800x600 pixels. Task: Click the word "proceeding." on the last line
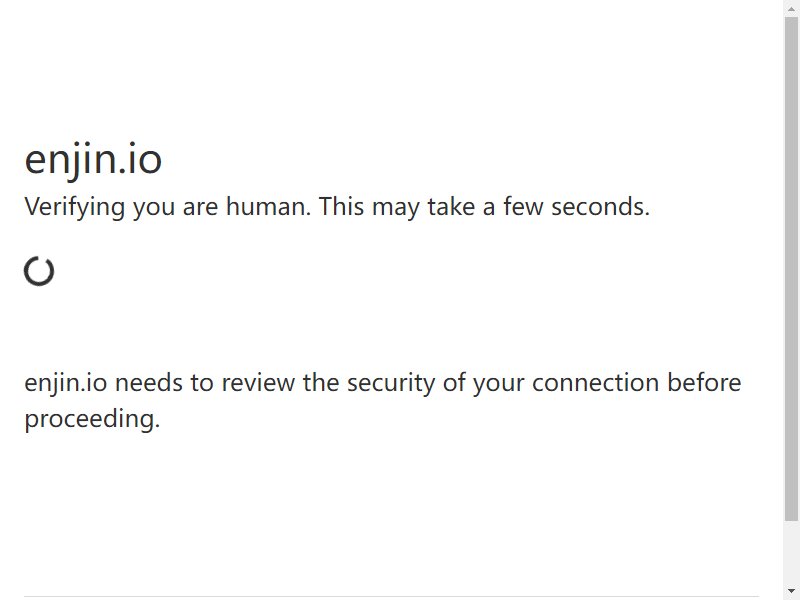point(92,420)
